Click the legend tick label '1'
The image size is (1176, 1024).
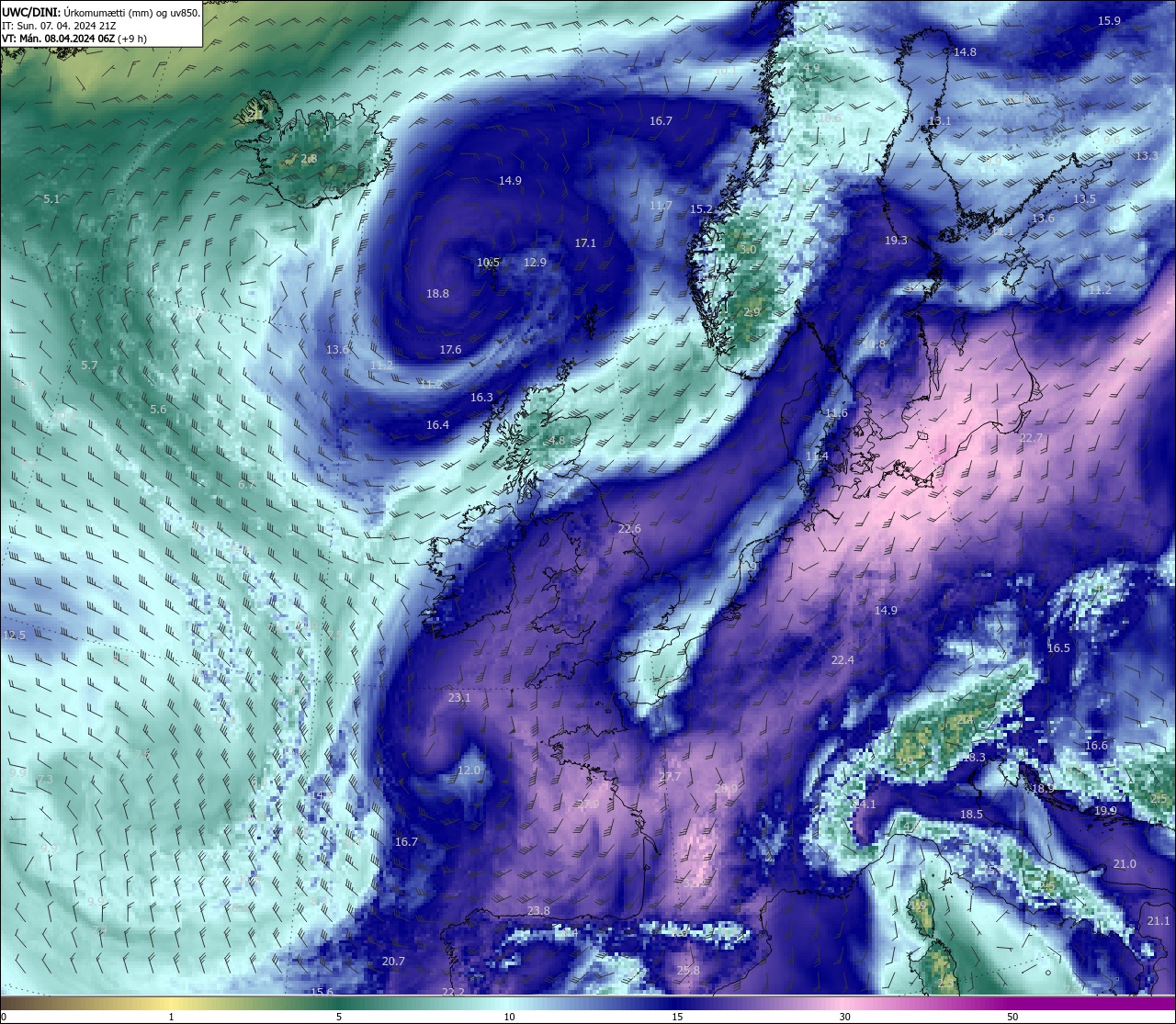click(x=171, y=1017)
